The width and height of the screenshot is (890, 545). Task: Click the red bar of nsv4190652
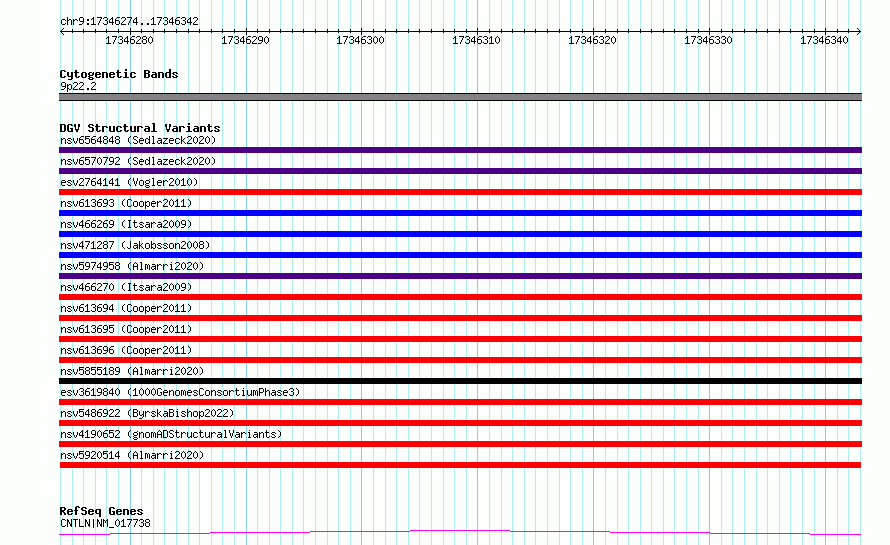tap(460, 444)
